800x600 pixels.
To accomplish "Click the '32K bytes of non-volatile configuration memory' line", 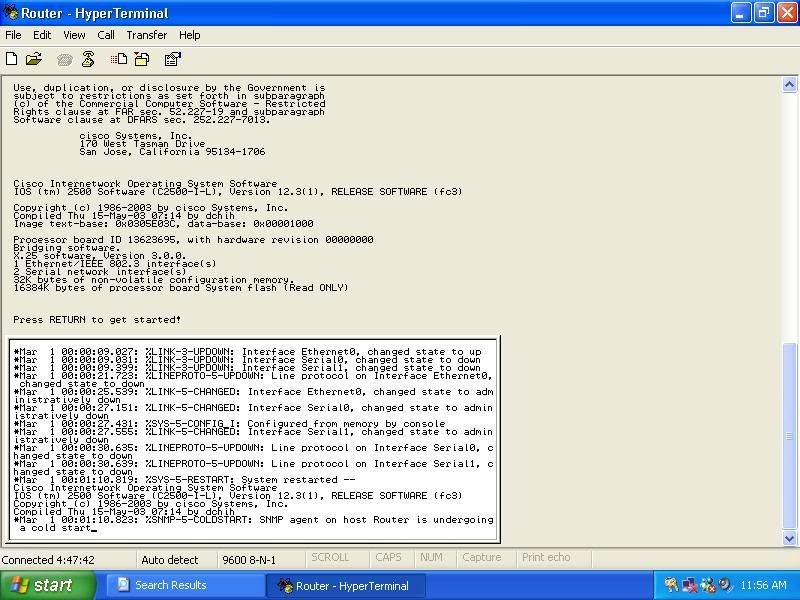I will 154,280.
